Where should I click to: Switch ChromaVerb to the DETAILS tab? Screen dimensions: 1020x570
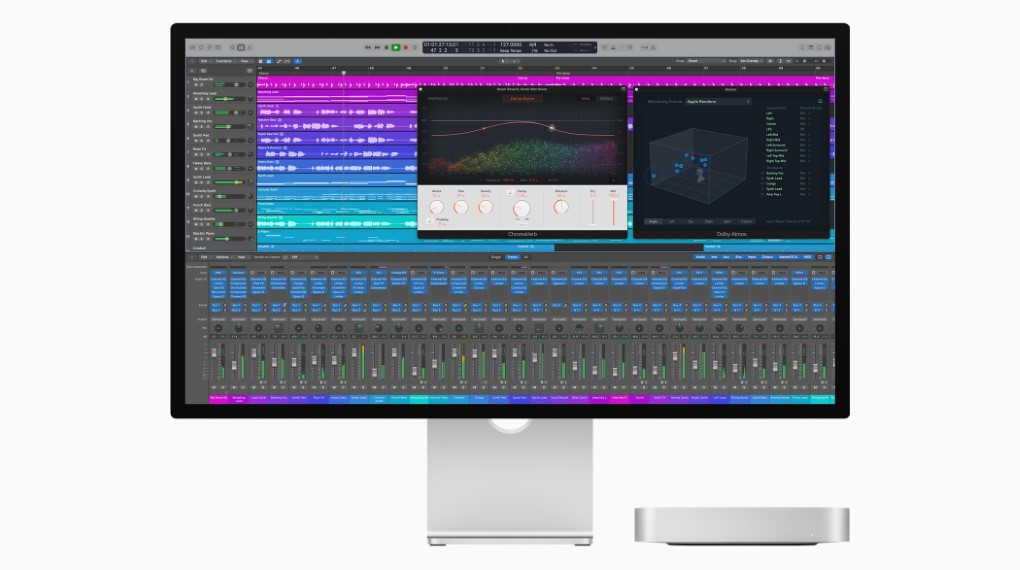point(606,98)
